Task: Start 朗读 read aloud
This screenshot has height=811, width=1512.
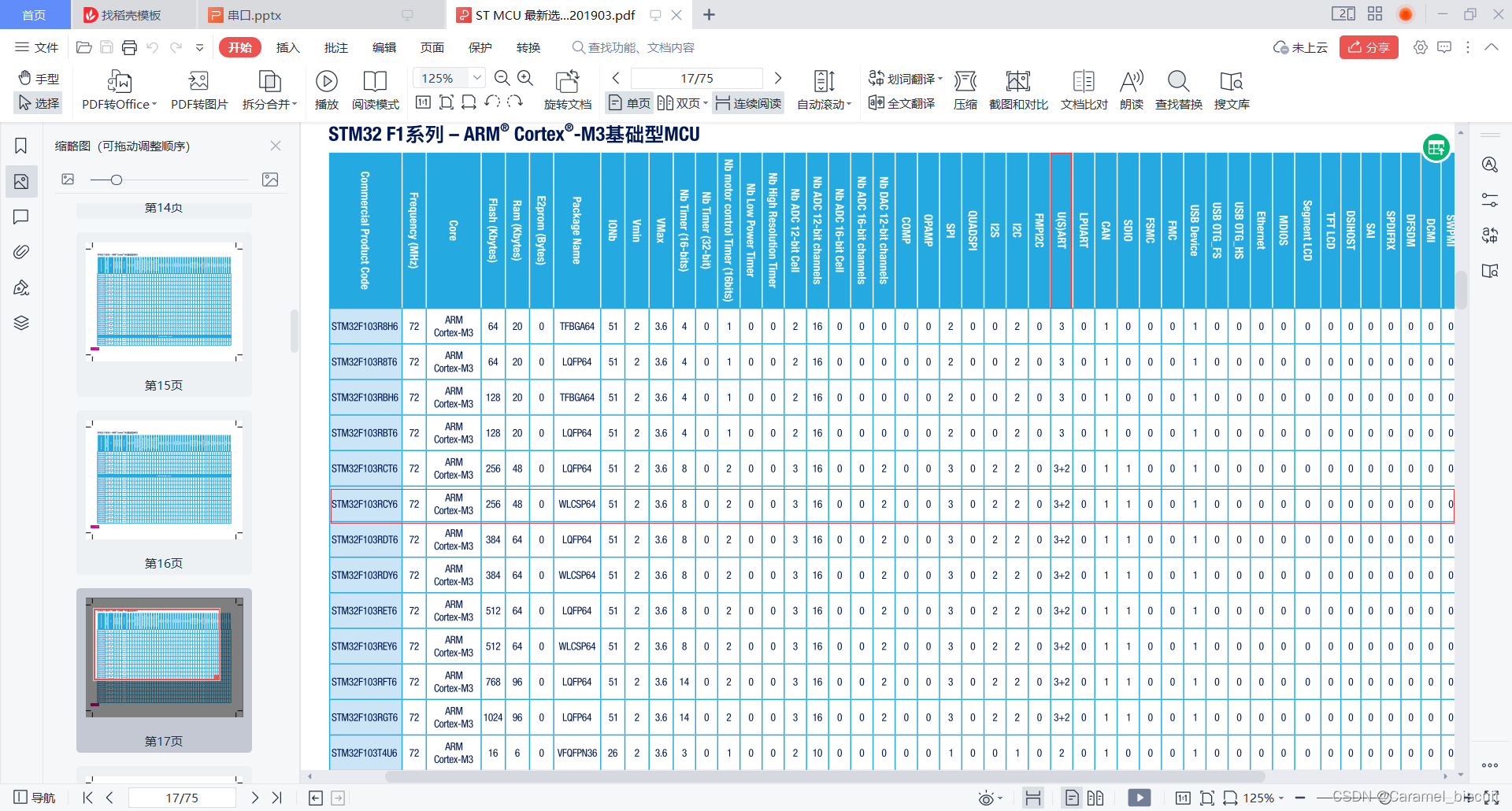Action: (x=1132, y=90)
